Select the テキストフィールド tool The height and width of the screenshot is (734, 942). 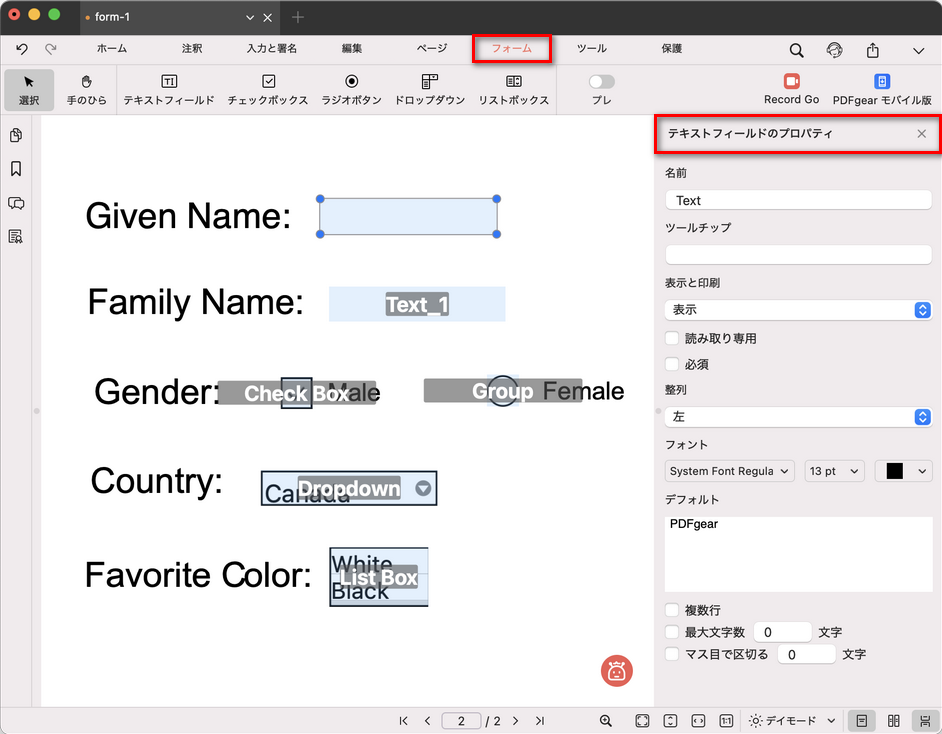[x=169, y=89]
